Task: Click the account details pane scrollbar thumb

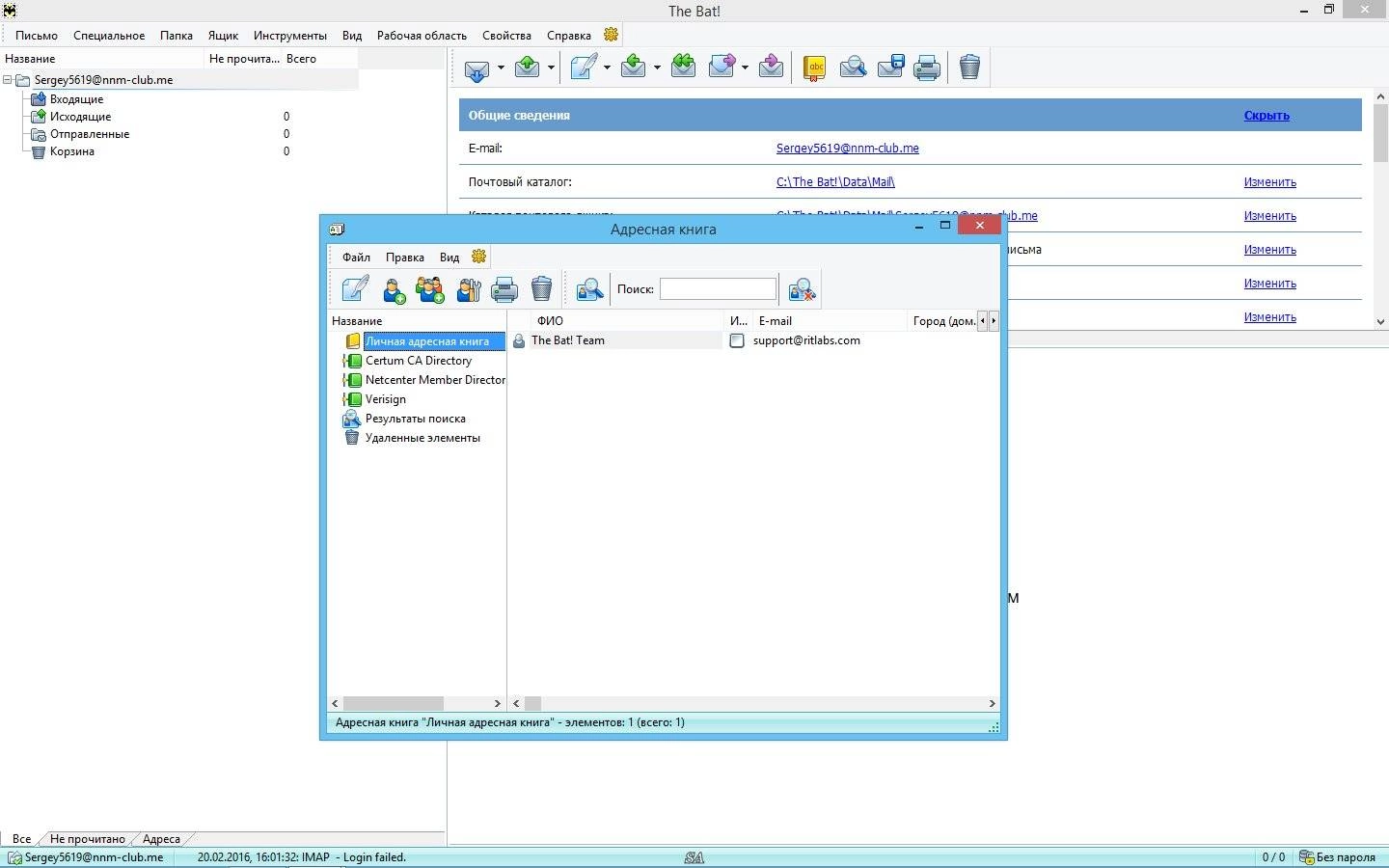Action: point(1380,133)
